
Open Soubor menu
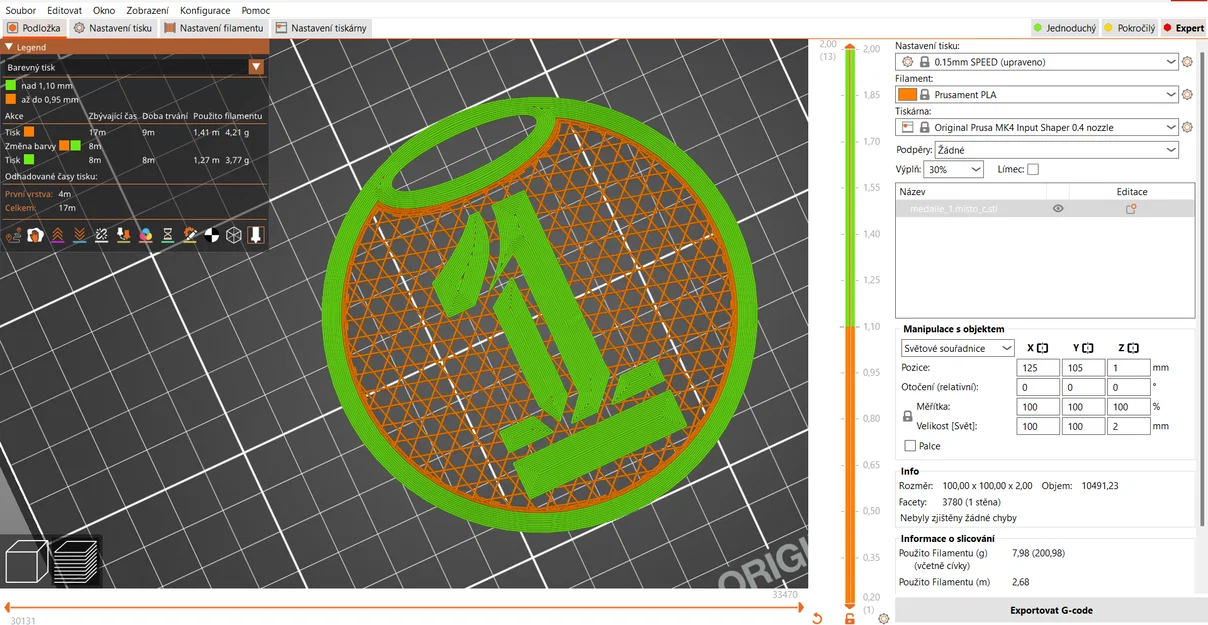point(20,10)
